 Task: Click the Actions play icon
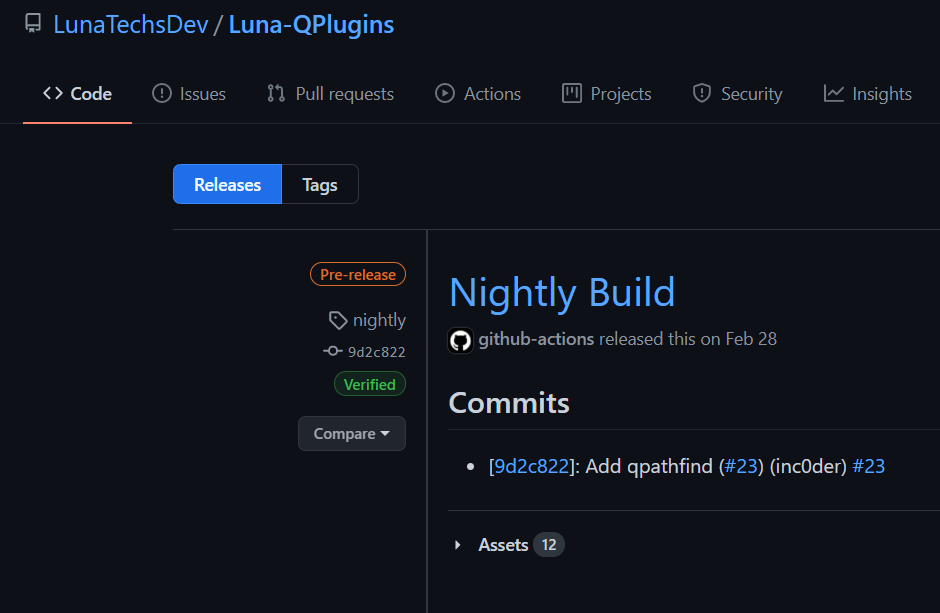445,93
